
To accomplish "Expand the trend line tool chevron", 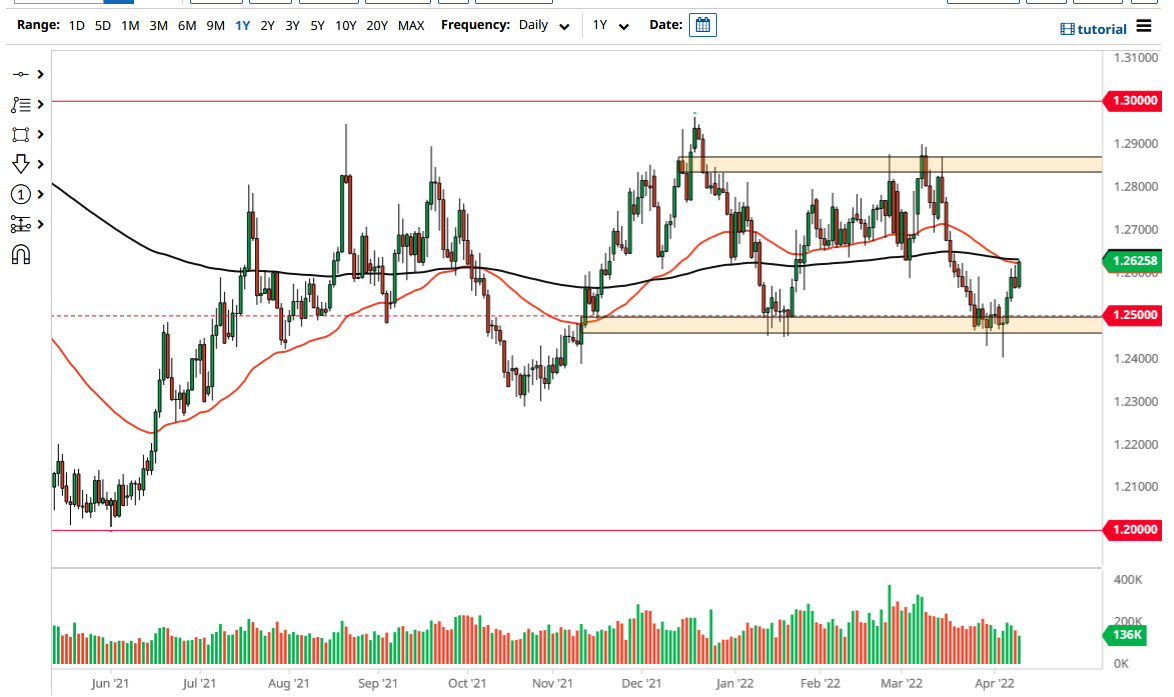I will pyautogui.click(x=38, y=104).
